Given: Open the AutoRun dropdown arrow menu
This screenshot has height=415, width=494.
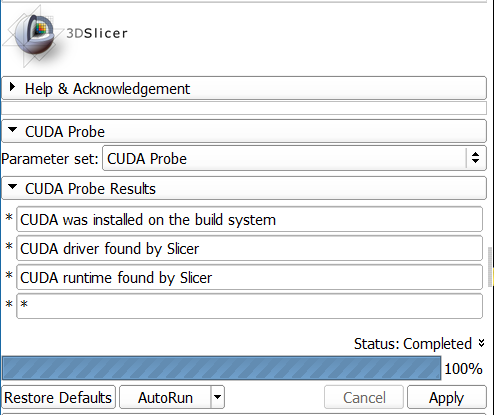Looking at the screenshot, I should [218, 397].
